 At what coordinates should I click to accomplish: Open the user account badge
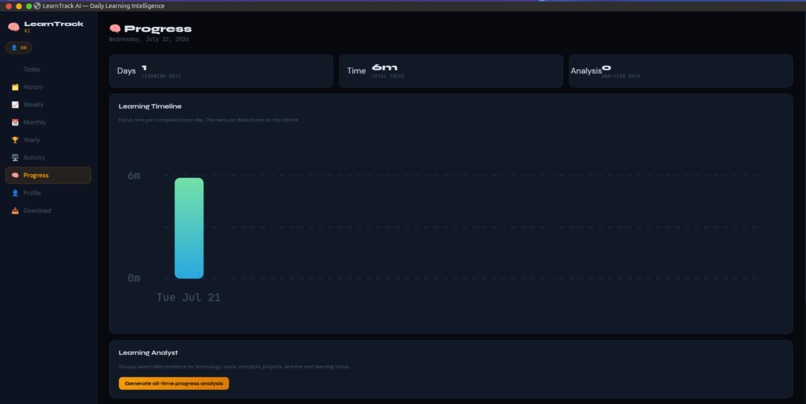coord(19,48)
